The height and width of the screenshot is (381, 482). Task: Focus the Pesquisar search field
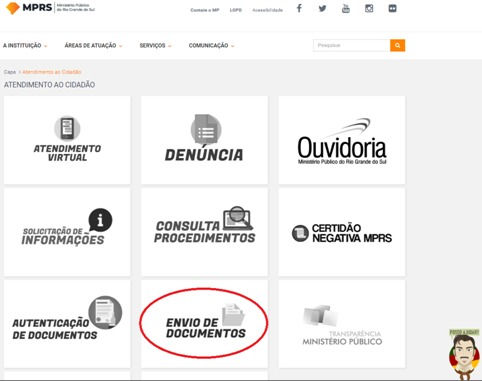click(351, 45)
